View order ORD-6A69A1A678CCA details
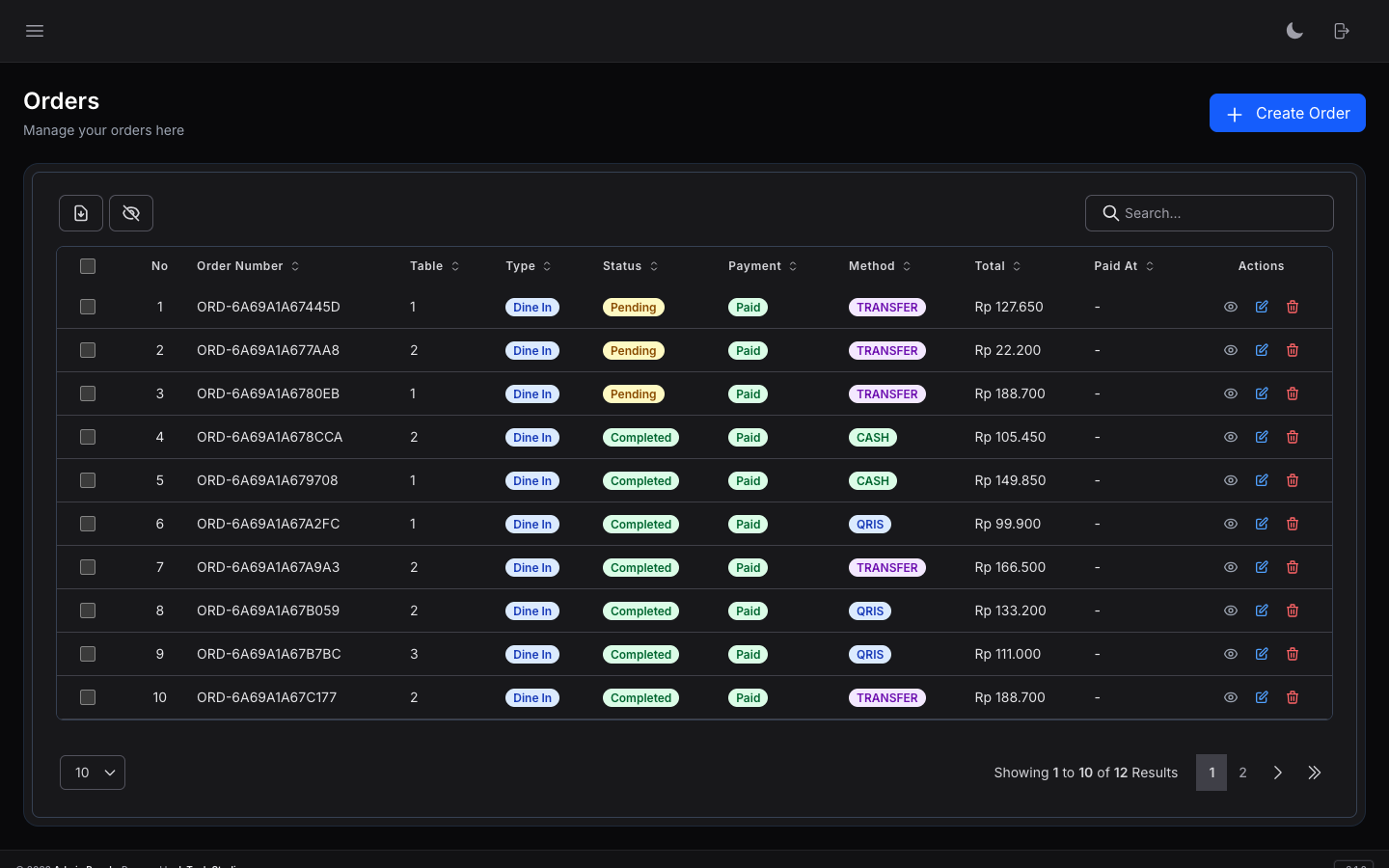This screenshot has width=1389, height=868. pos(1231,437)
